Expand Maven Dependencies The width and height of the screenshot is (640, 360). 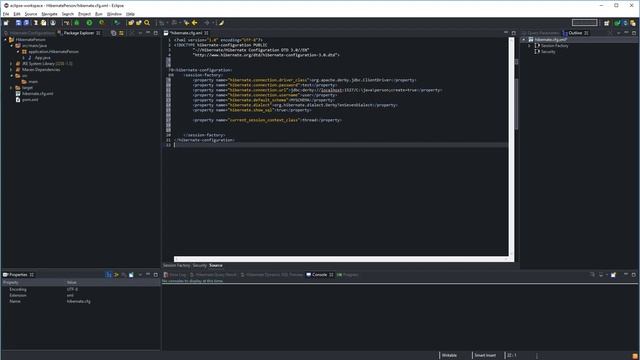point(11,70)
